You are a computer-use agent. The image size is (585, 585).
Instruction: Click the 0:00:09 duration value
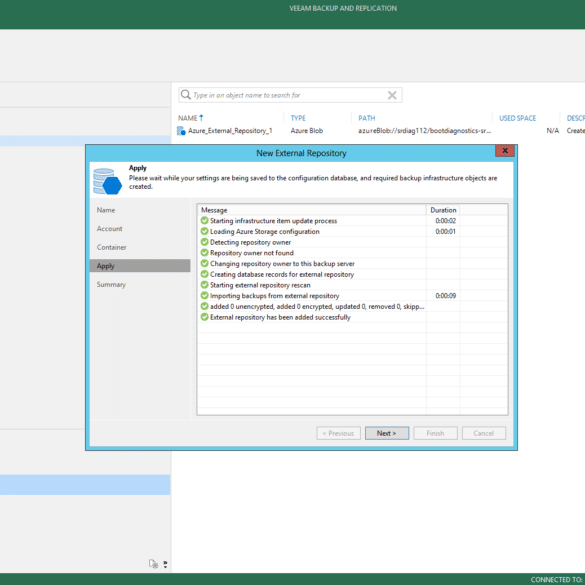(445, 296)
